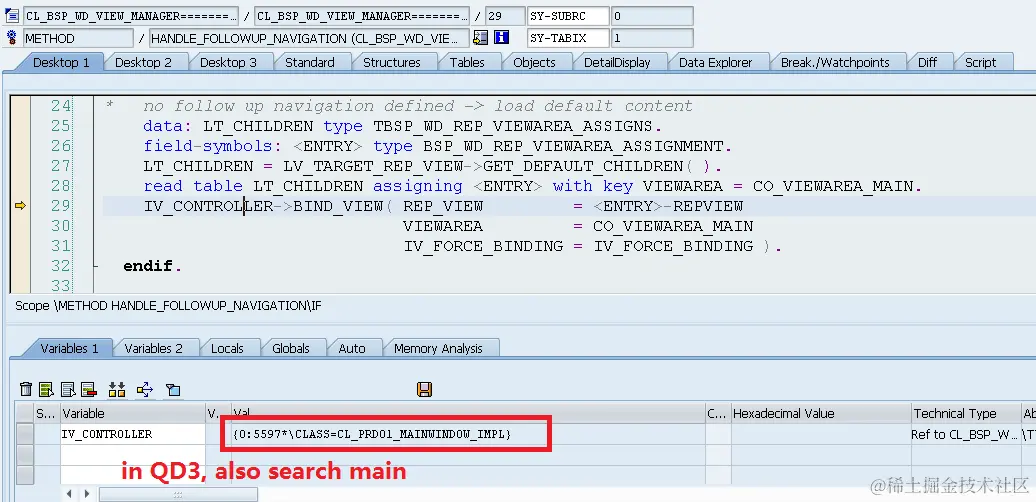Click LT_CHILDREN declaration on line 25
1036x502 pixels.
point(258,126)
